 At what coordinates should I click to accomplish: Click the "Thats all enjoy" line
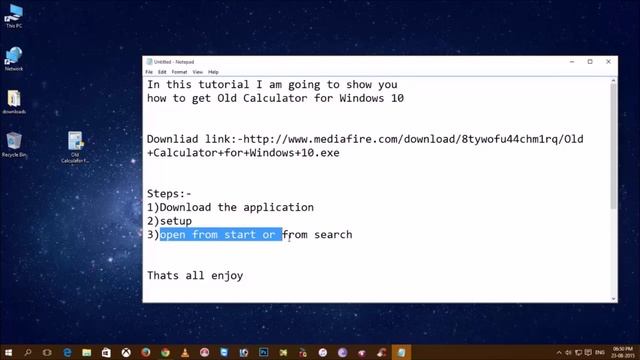(x=195, y=276)
